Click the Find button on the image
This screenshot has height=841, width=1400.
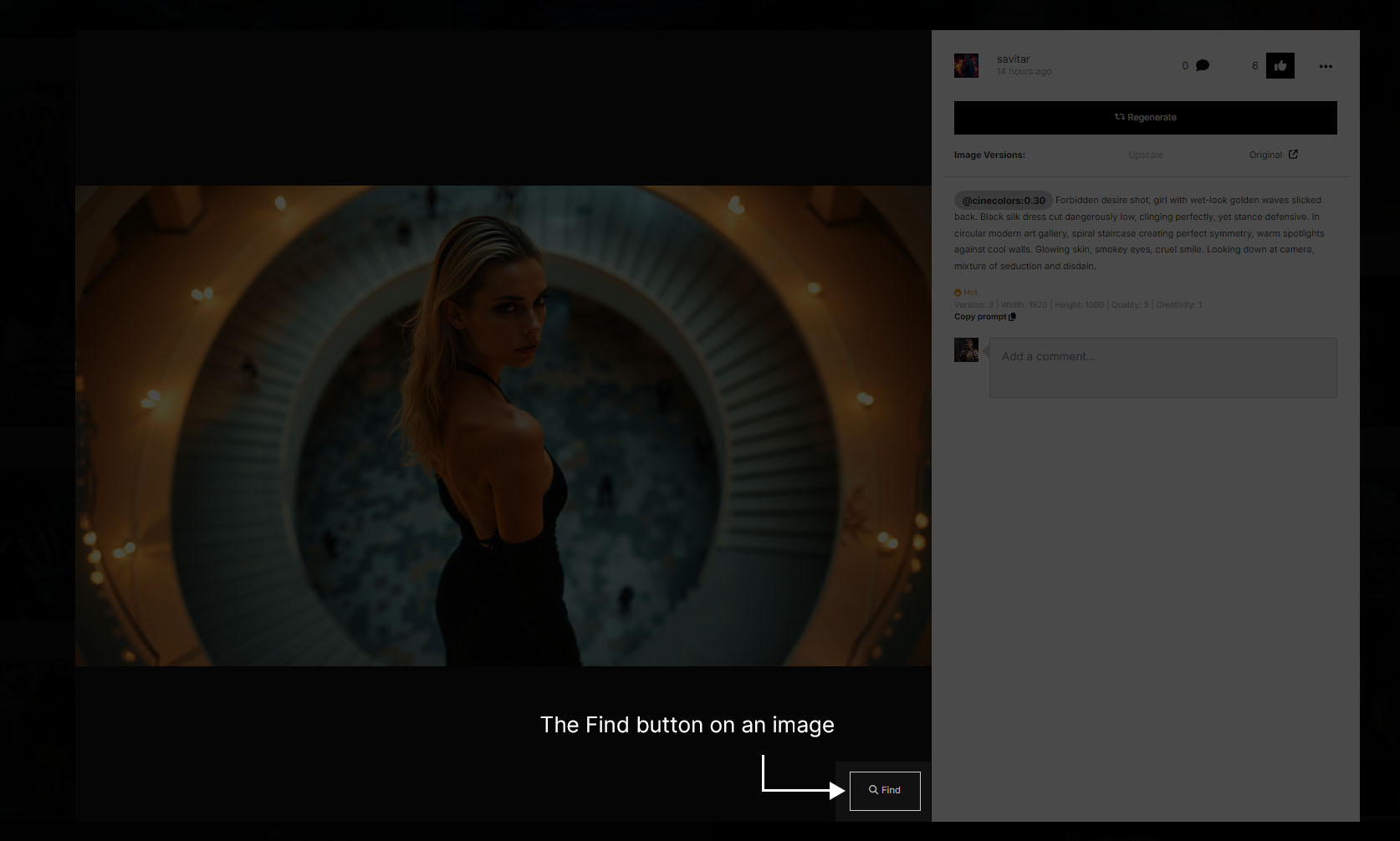point(885,789)
